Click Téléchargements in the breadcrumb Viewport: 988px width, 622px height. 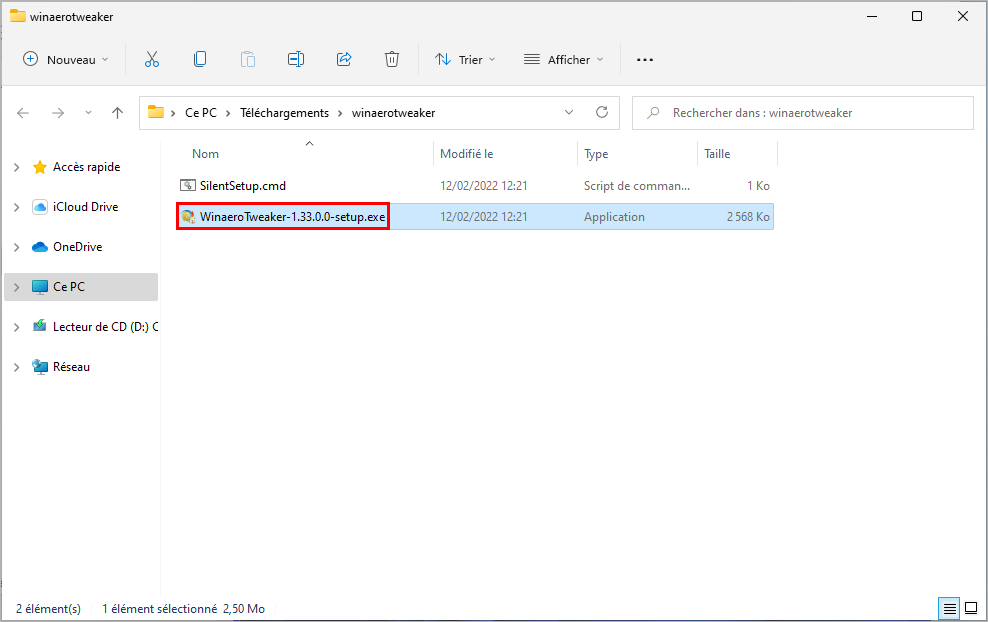pos(284,113)
